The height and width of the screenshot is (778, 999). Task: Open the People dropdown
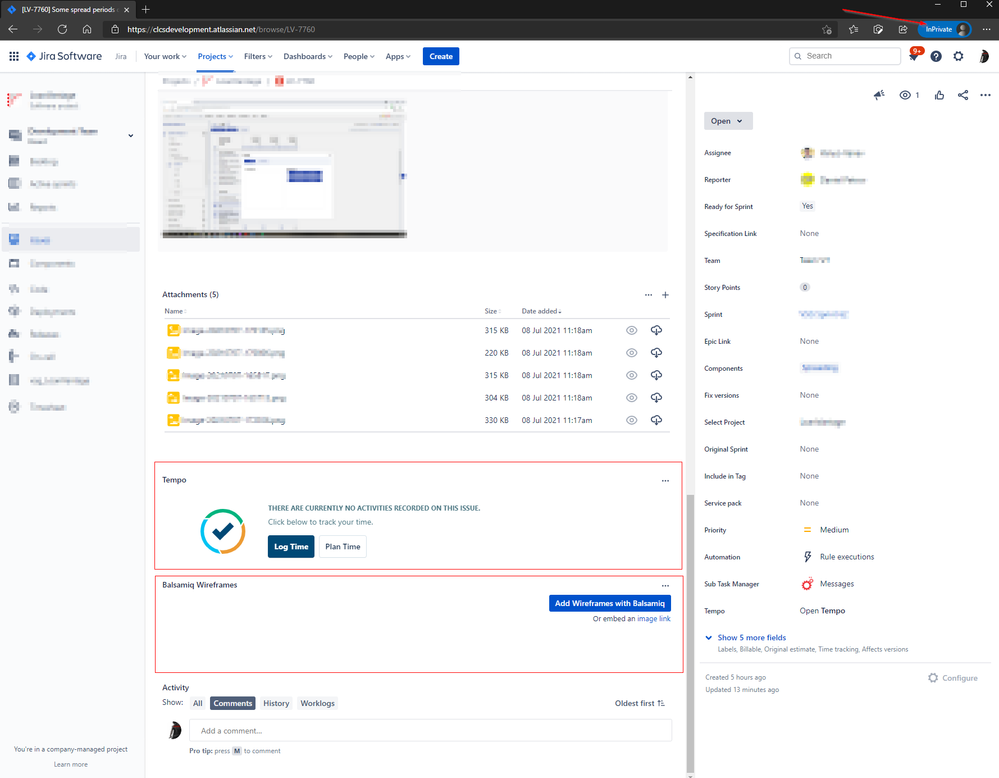coord(359,56)
